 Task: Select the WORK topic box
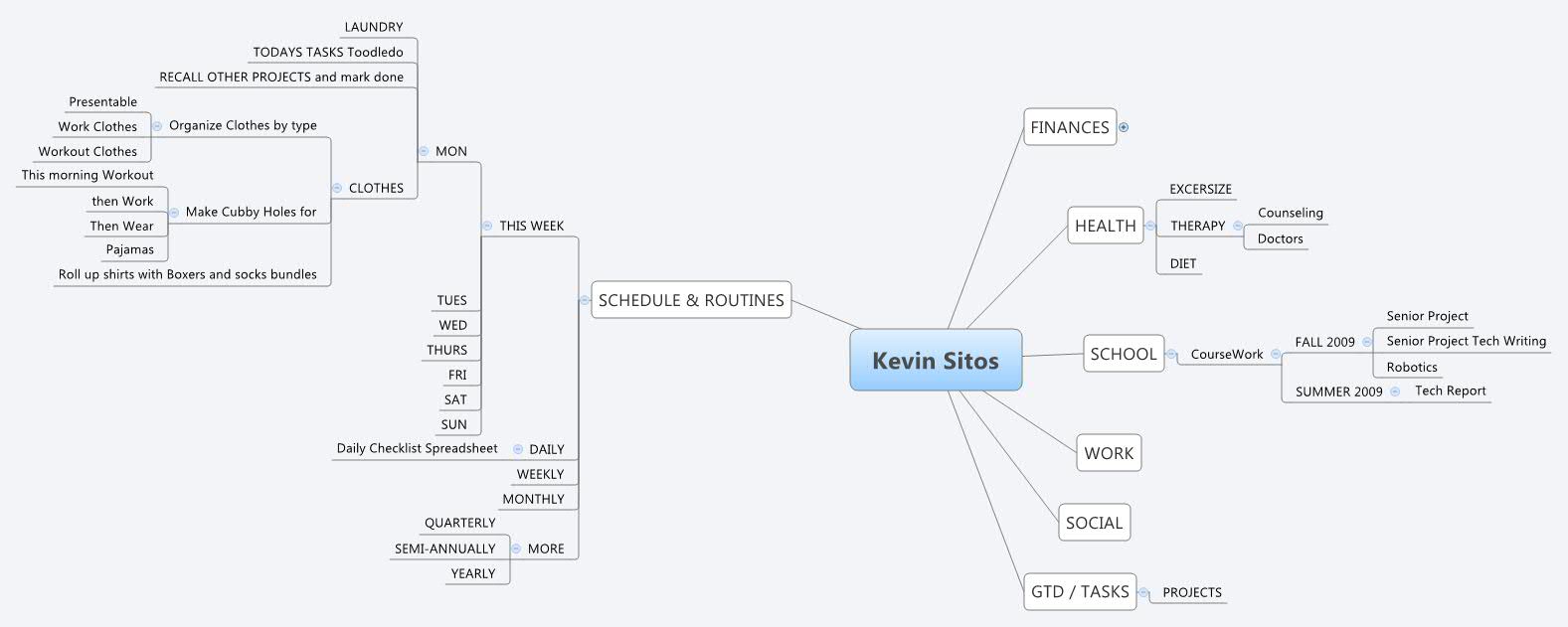tap(1109, 453)
